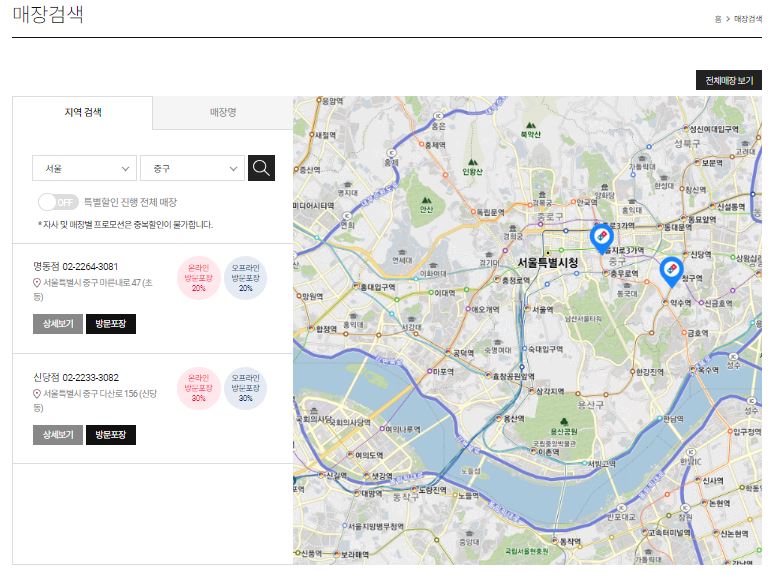Click the 홈 breadcrumb link
781x573 pixels.
point(718,19)
